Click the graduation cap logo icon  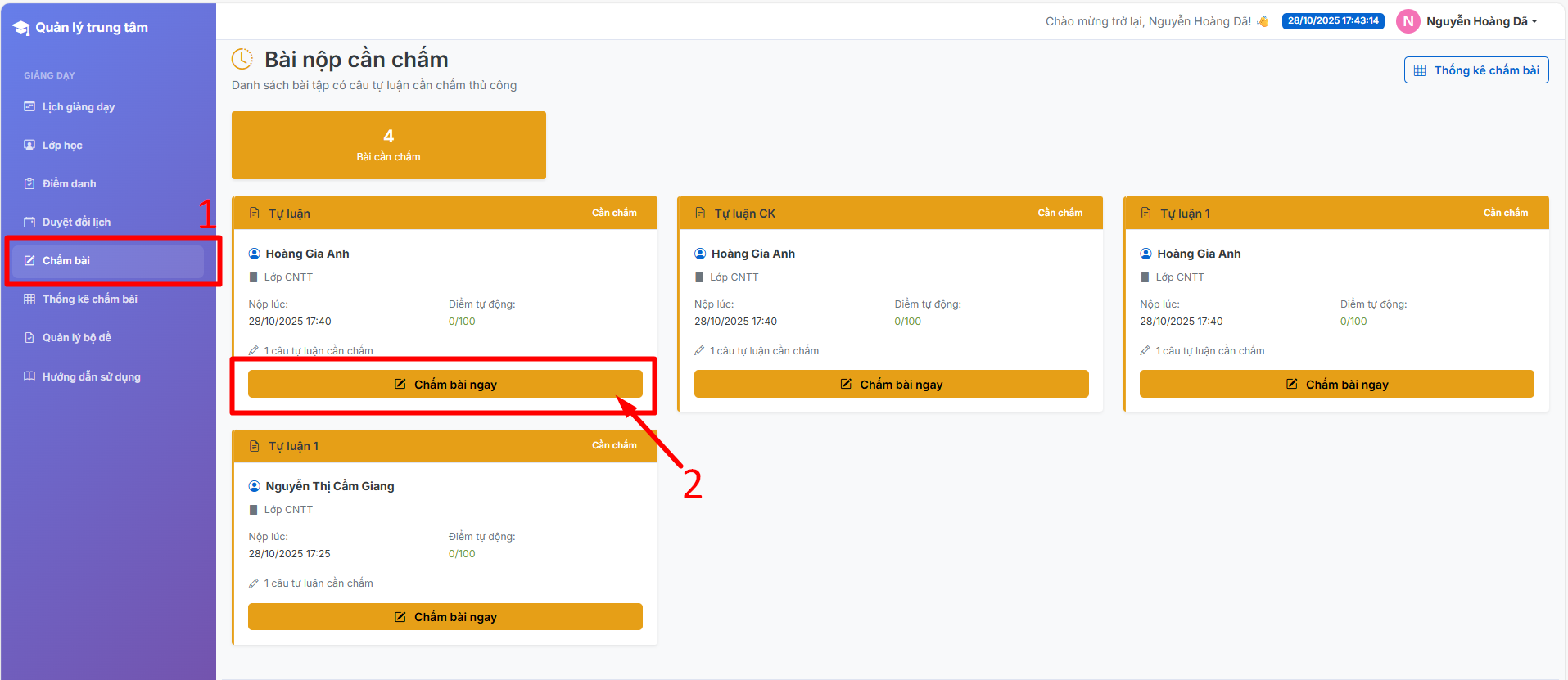point(20,28)
